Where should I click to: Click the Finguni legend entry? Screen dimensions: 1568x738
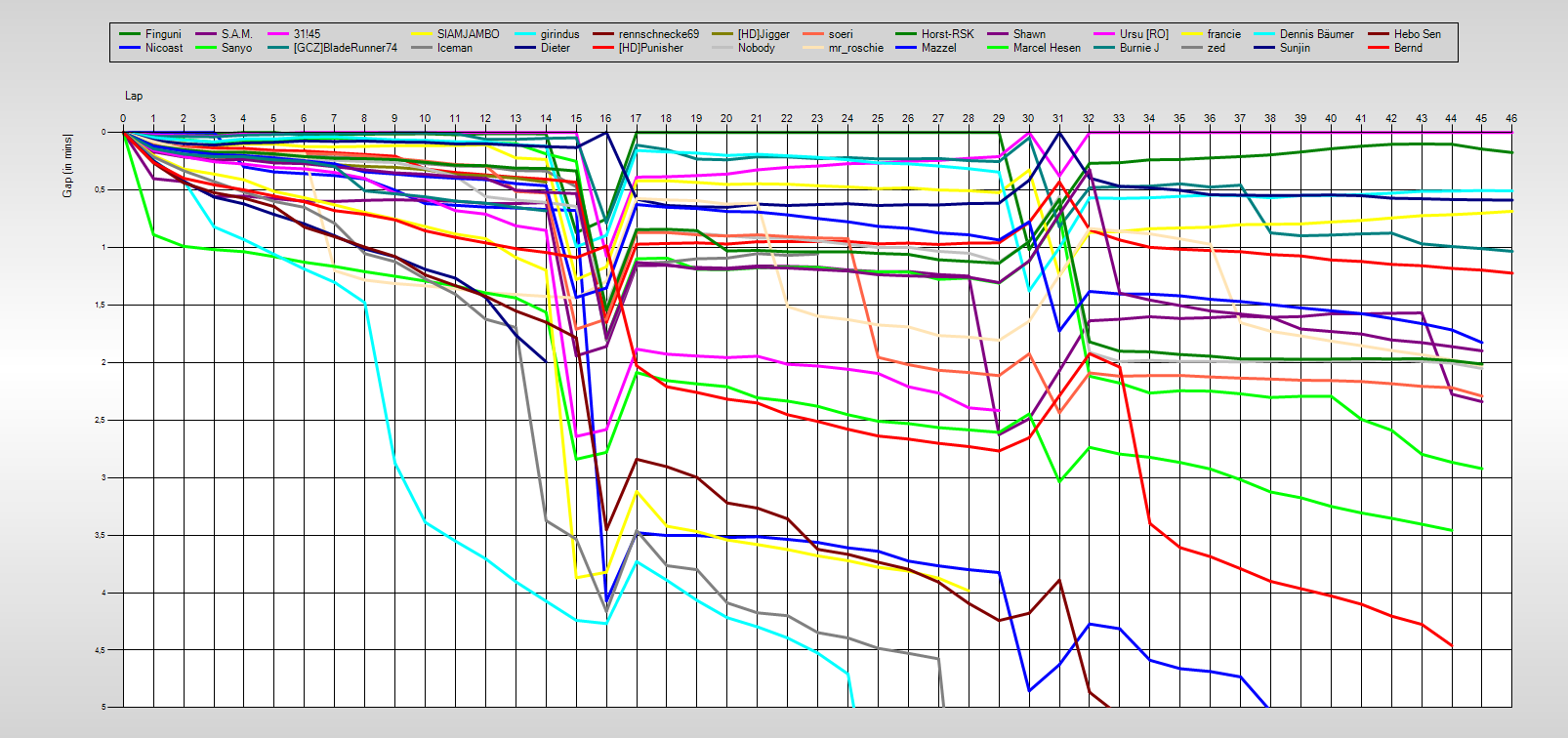tap(163, 34)
